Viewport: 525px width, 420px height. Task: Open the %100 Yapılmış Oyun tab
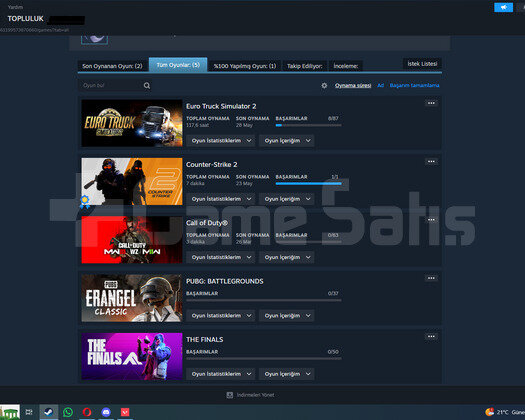pos(245,66)
